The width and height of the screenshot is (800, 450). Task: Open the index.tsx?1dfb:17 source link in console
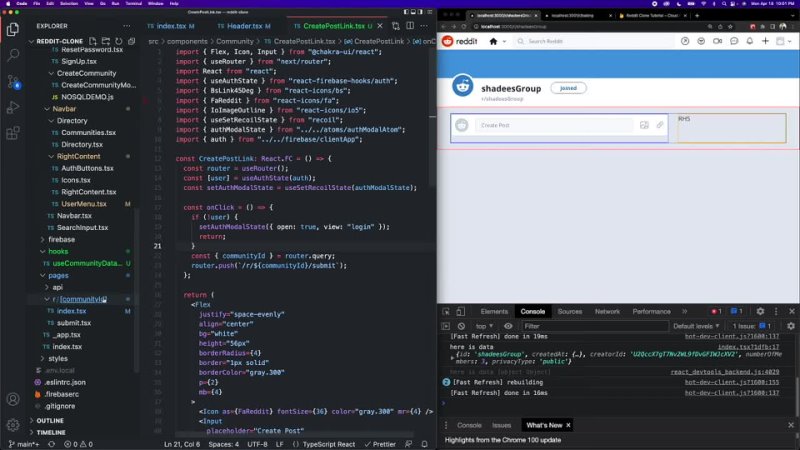coord(748,347)
